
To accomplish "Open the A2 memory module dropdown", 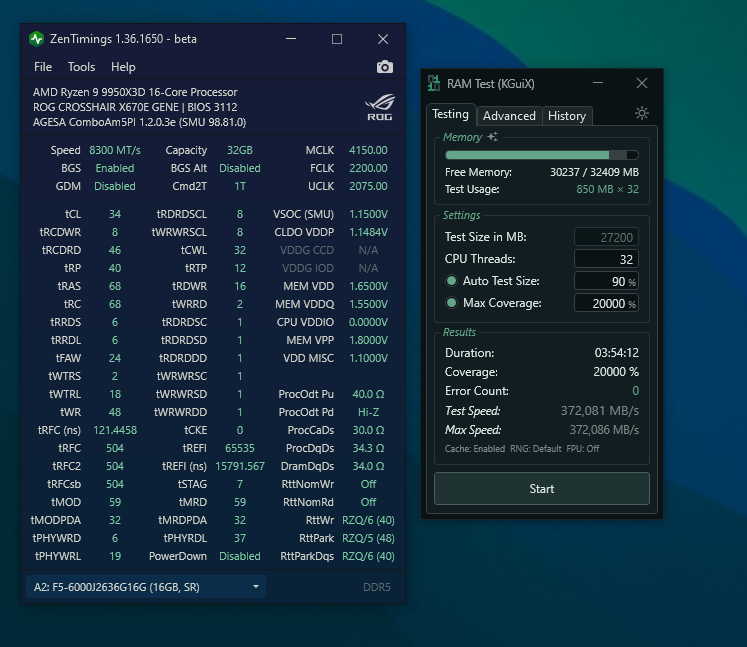I will coord(146,587).
